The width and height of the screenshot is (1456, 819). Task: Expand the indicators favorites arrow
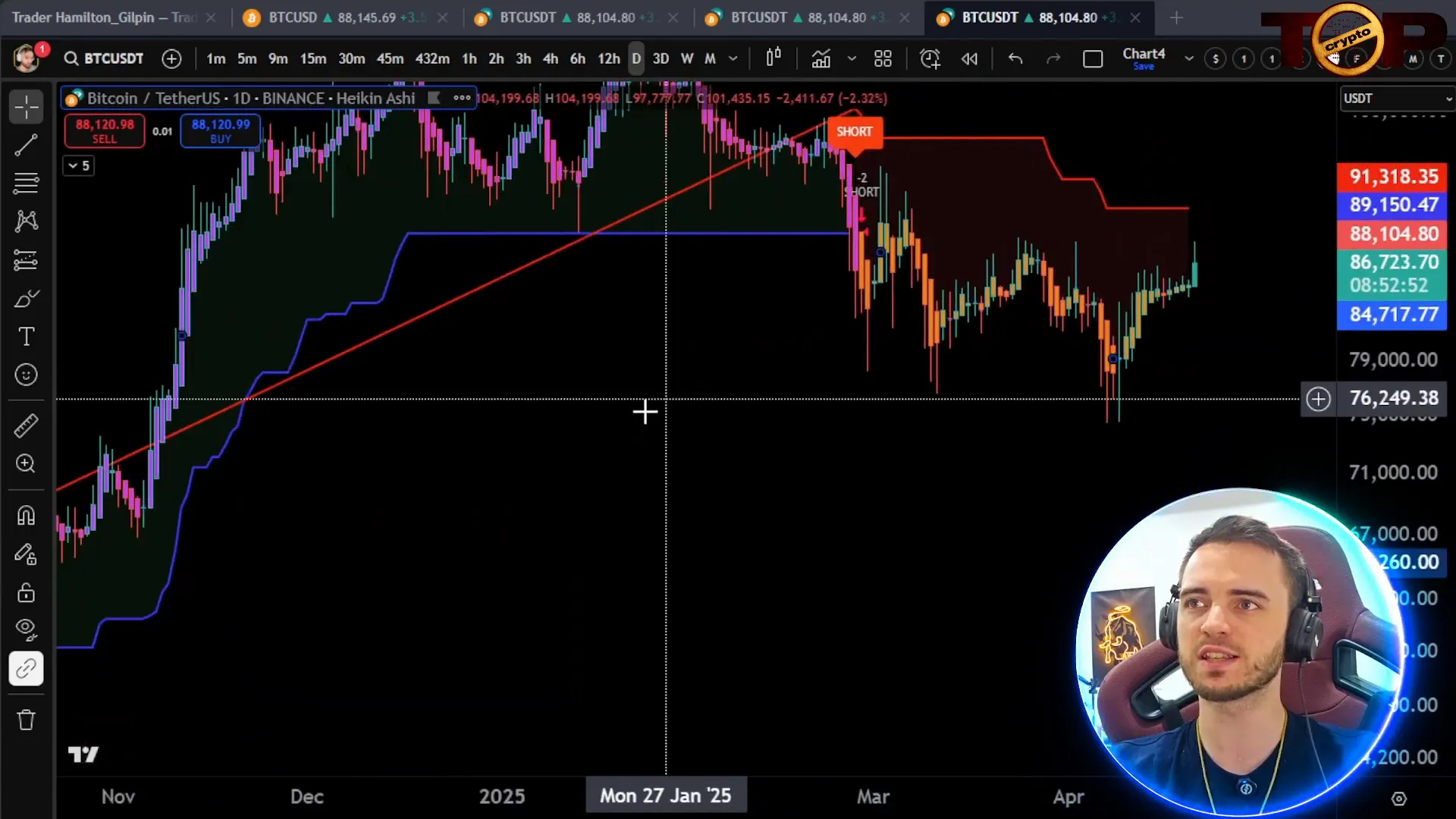[x=852, y=58]
